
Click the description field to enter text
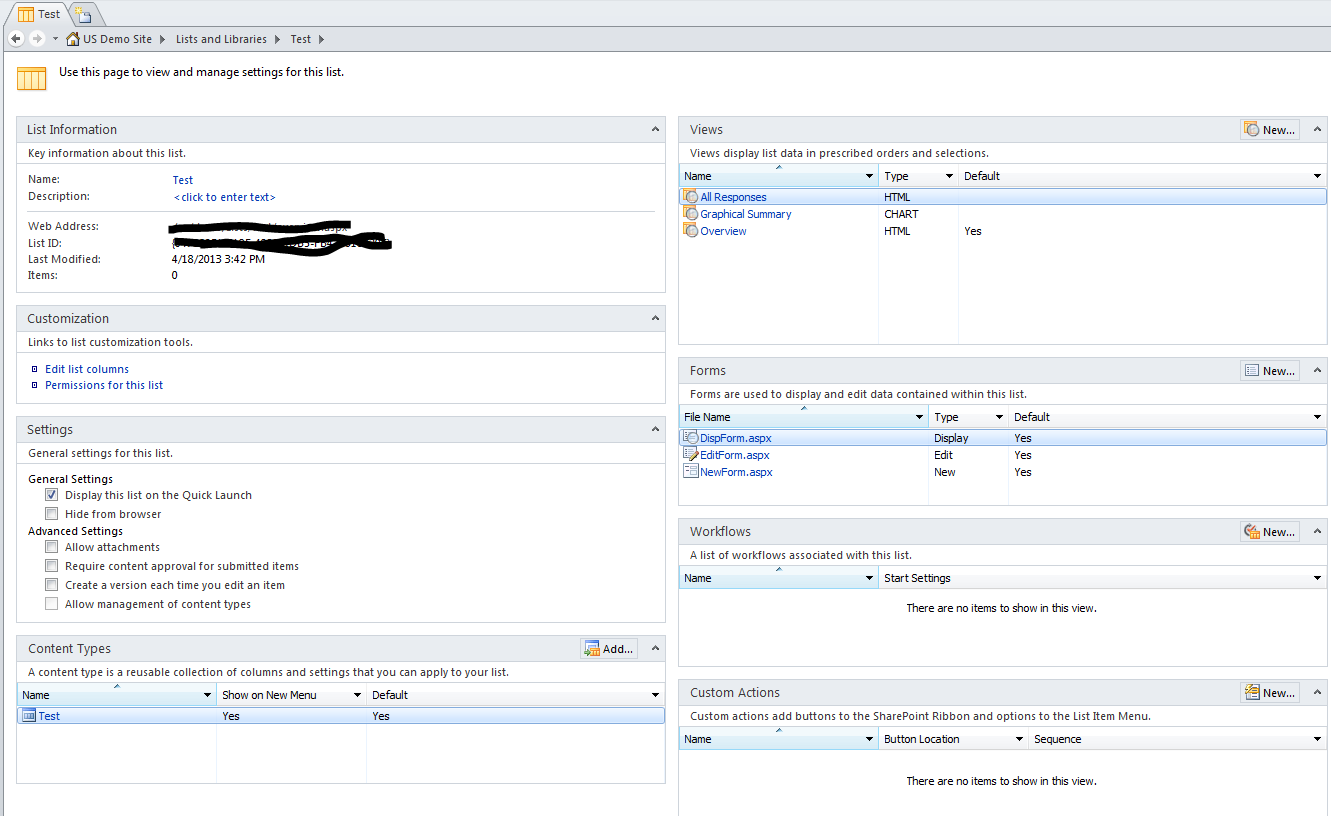224,197
